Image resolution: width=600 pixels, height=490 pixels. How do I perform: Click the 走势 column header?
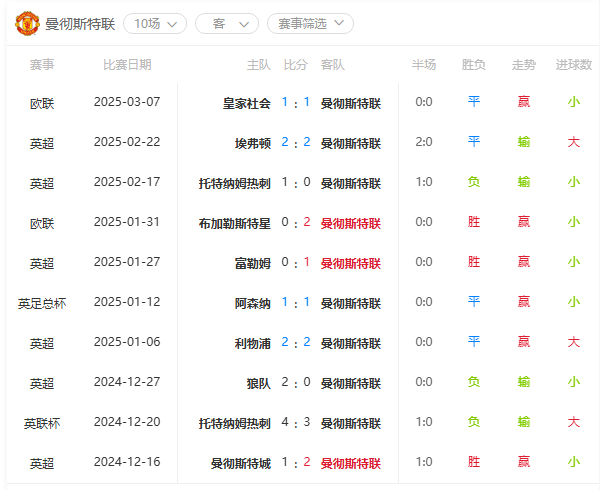click(x=523, y=65)
